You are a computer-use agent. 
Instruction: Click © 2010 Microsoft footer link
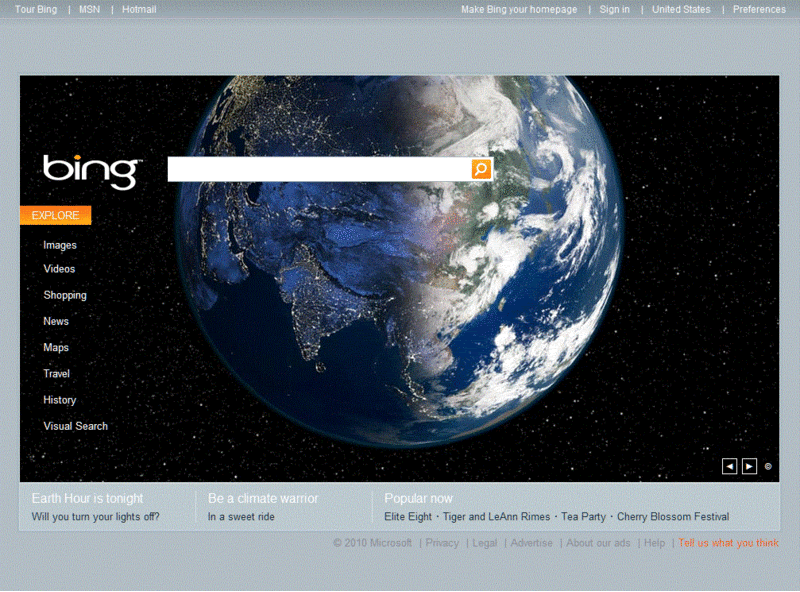pyautogui.click(x=372, y=542)
